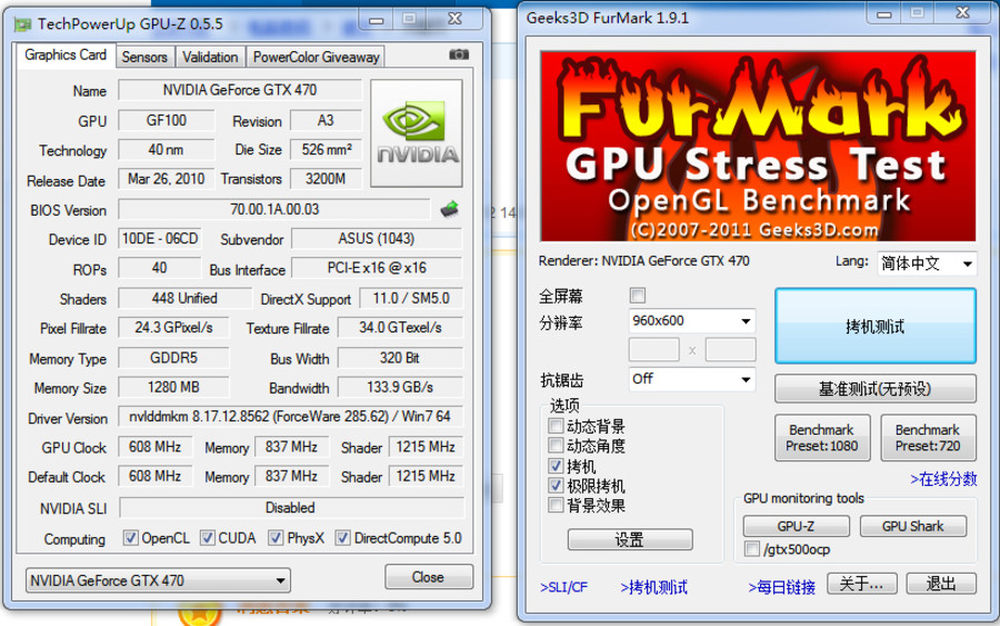Enable the 动态背景 checkbox
The image size is (1000, 626).
(555, 425)
